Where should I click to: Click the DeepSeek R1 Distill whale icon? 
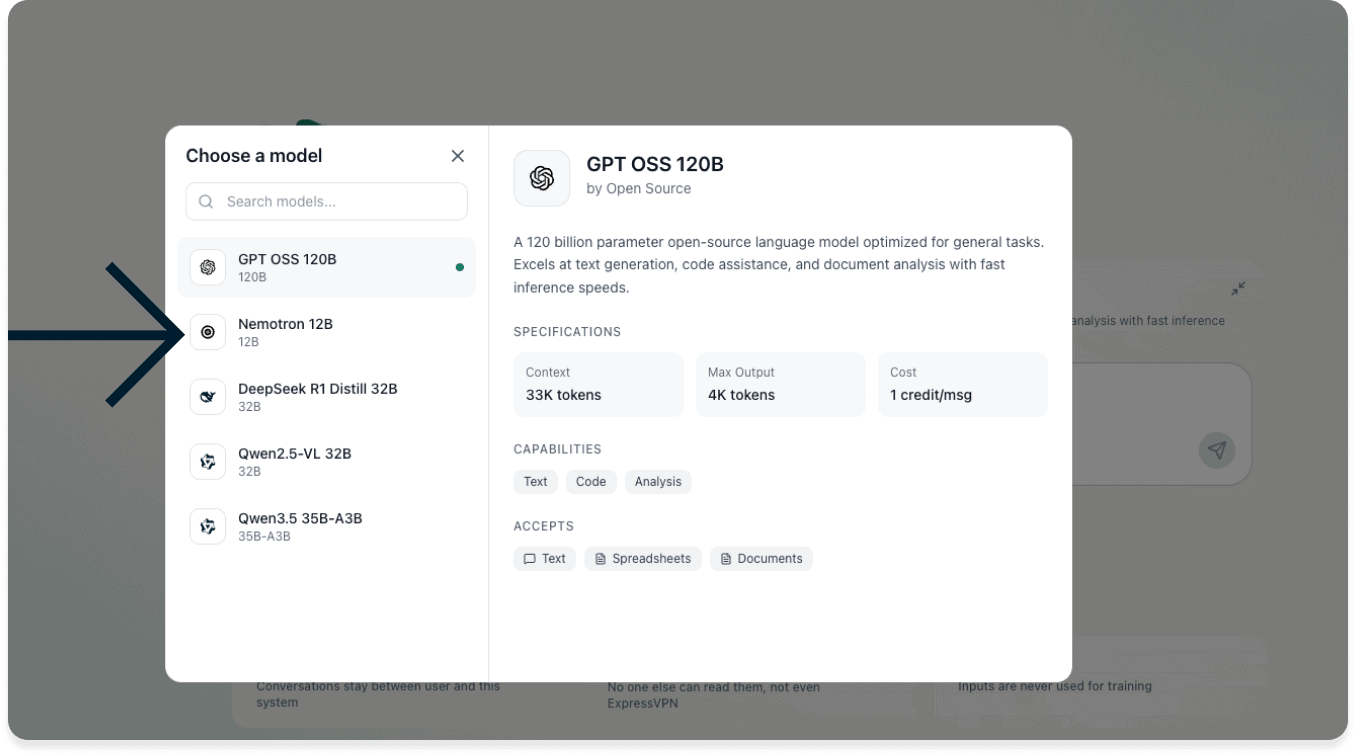pyautogui.click(x=208, y=397)
